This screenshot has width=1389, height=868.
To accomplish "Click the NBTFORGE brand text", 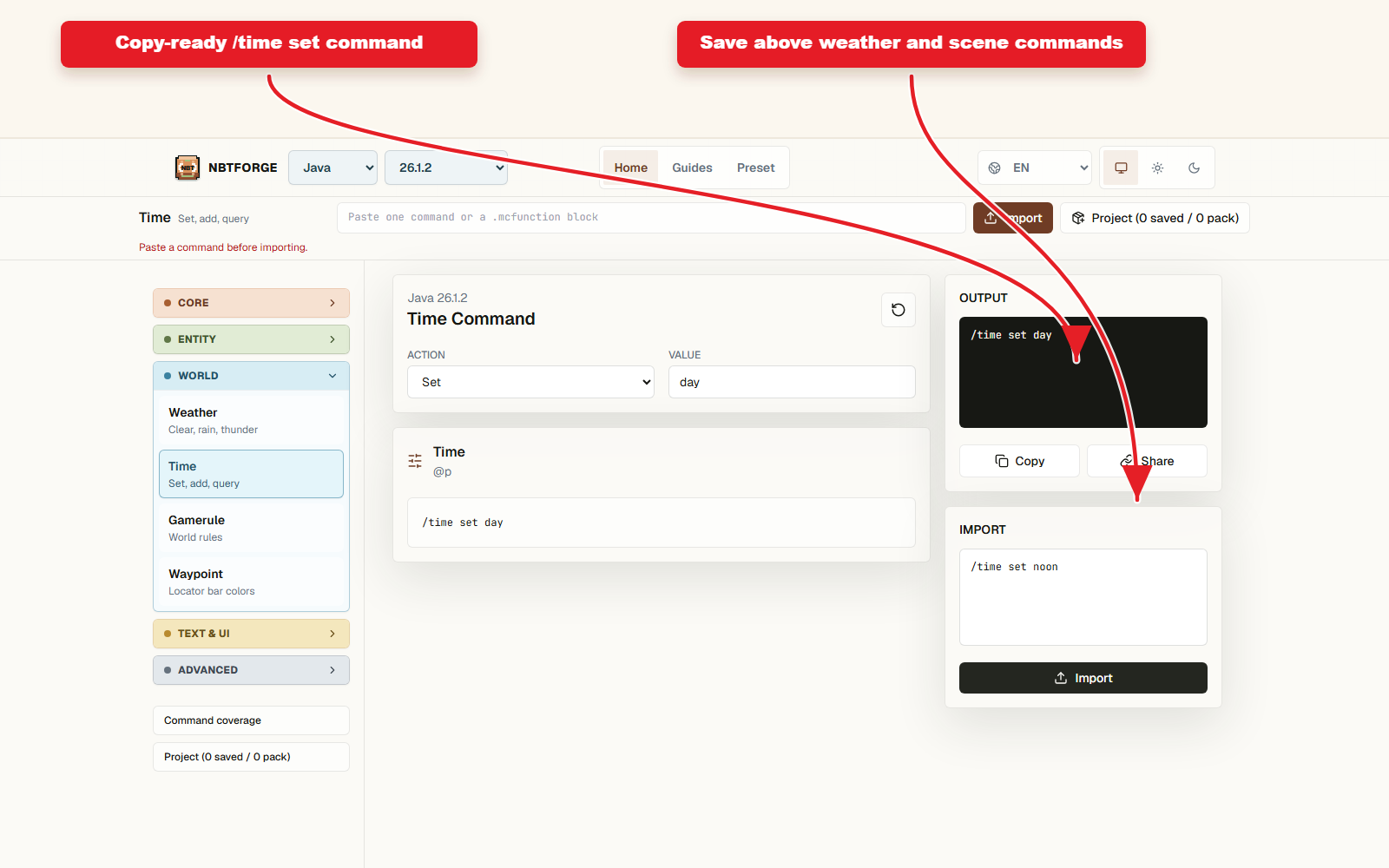I will click(x=243, y=168).
